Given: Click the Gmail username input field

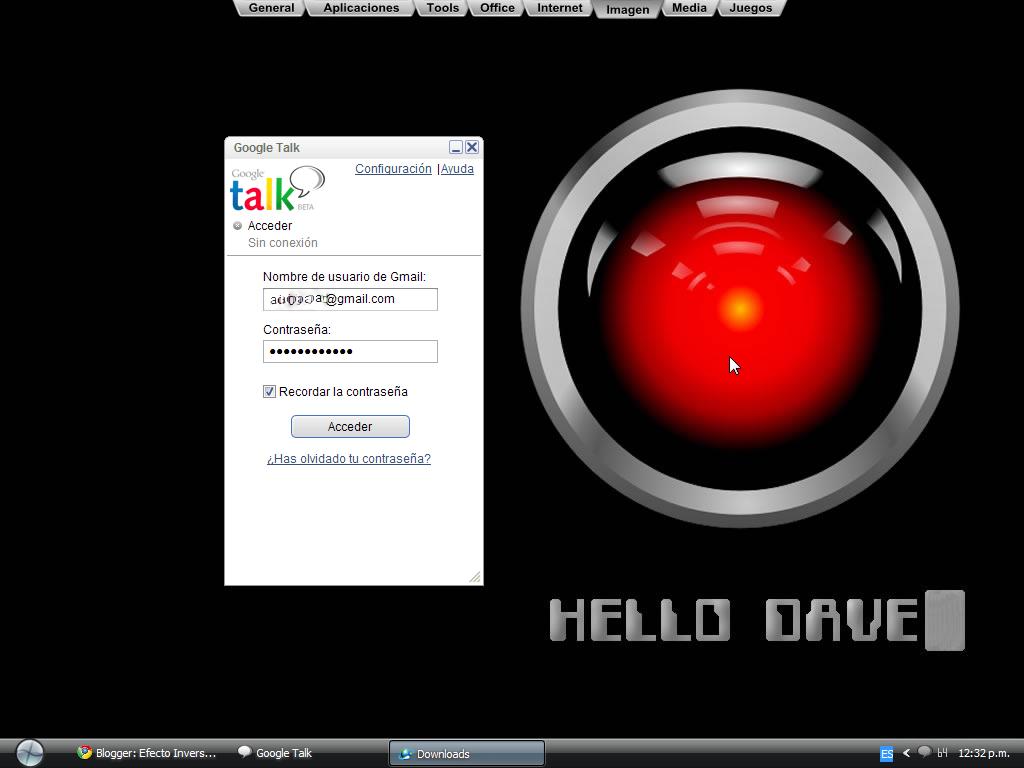Looking at the screenshot, I should tap(350, 299).
